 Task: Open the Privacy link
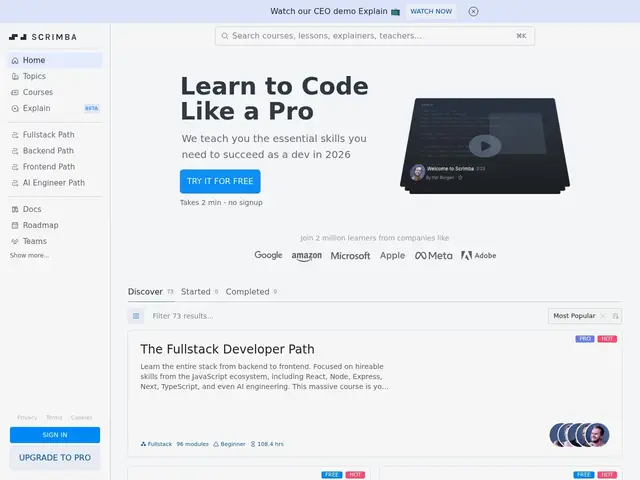click(27, 418)
